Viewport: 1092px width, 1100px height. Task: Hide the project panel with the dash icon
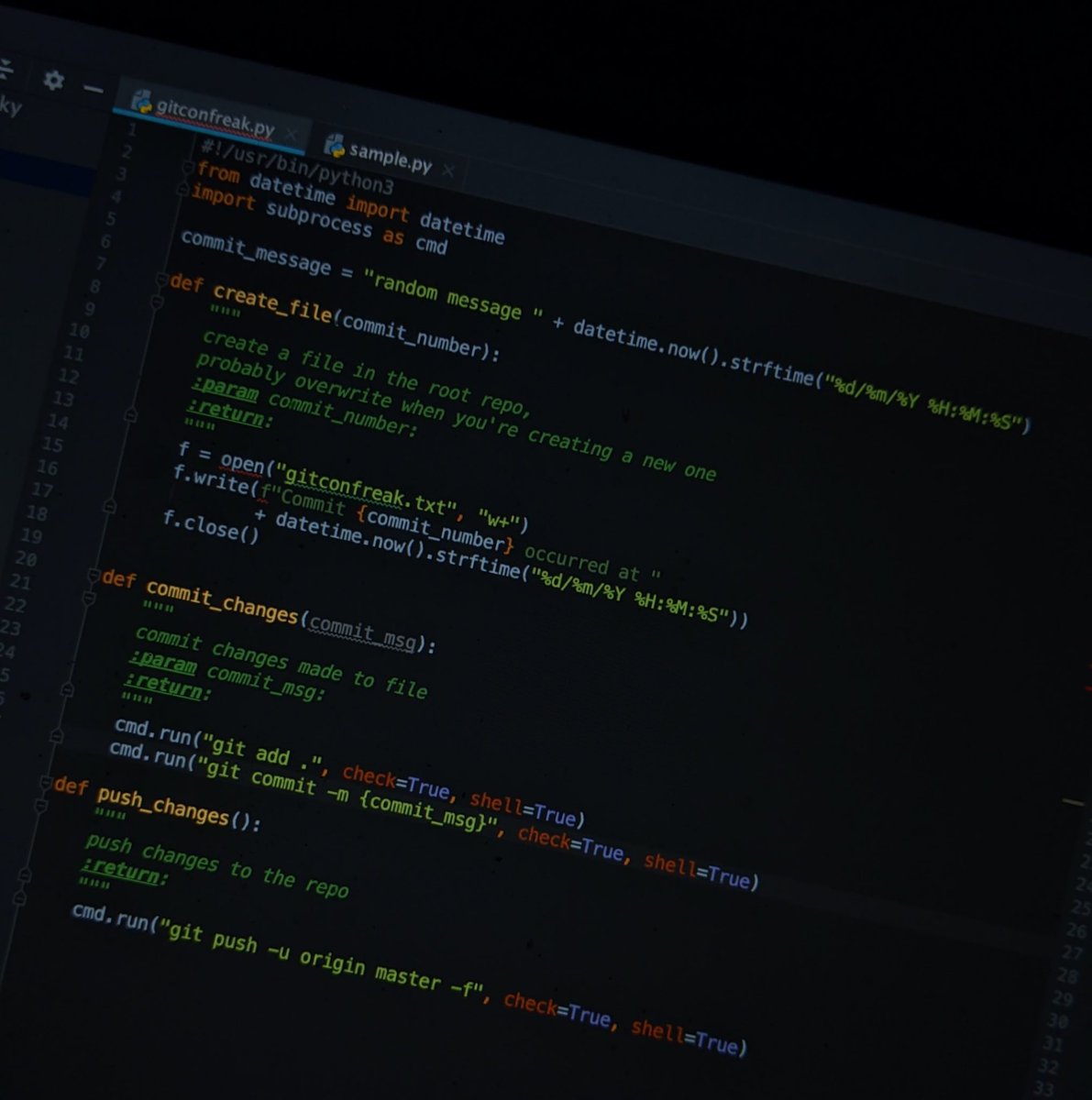click(x=94, y=87)
